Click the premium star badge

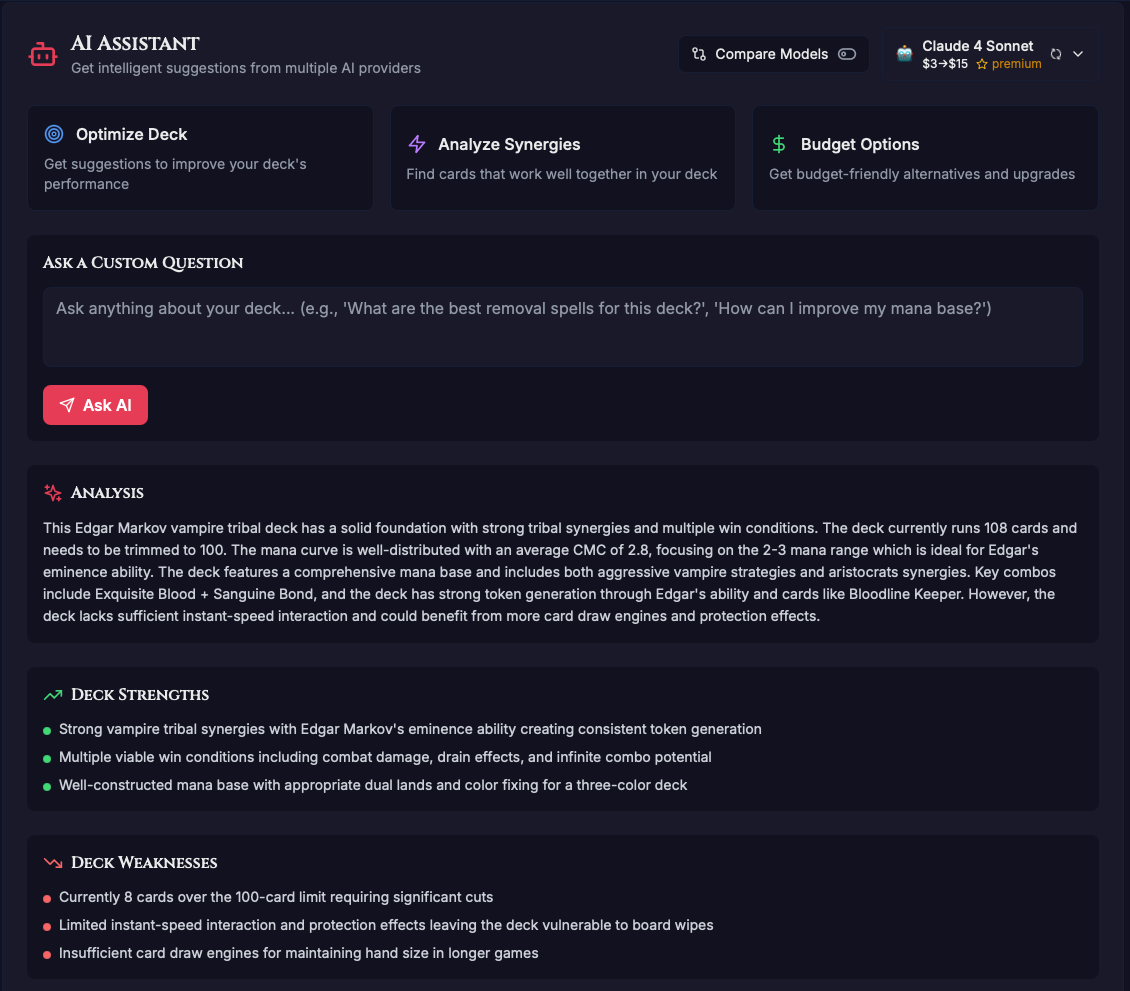1009,64
